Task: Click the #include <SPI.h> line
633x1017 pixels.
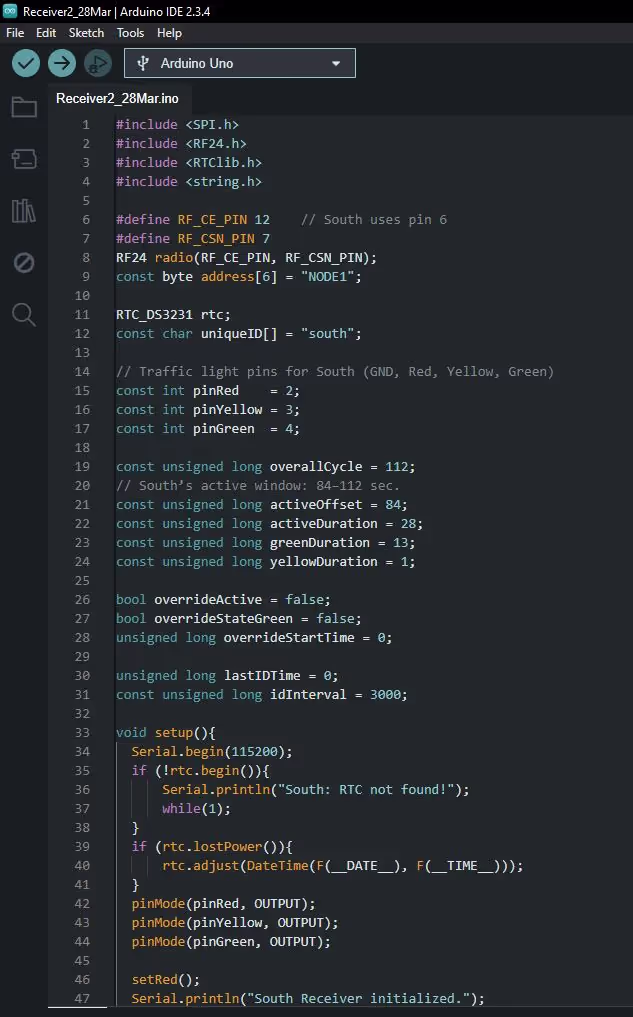Action: (177, 124)
